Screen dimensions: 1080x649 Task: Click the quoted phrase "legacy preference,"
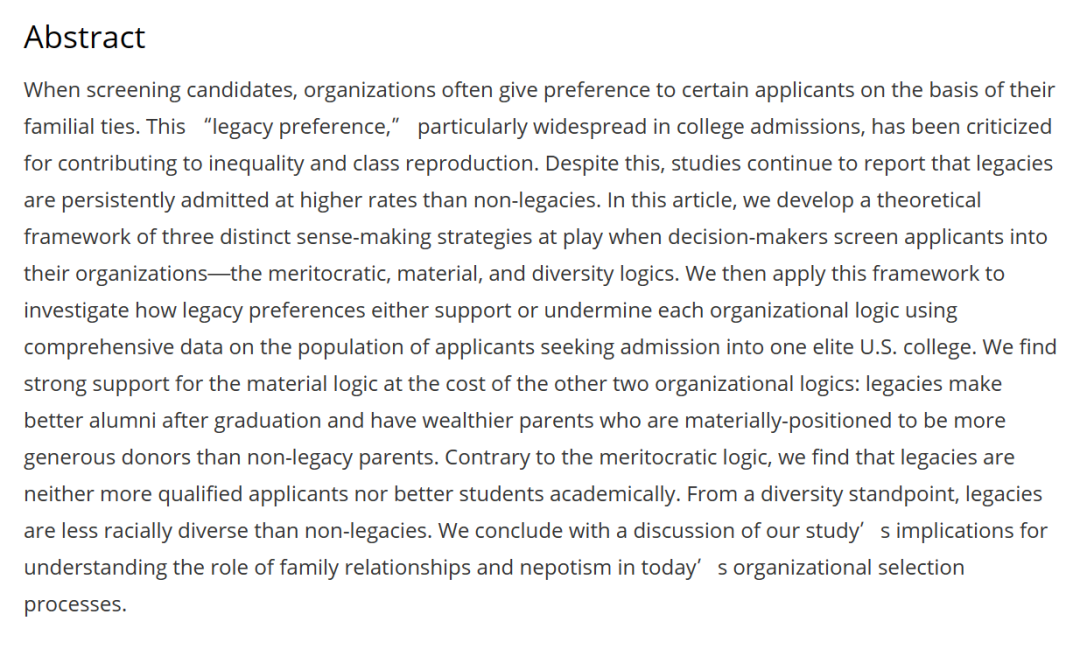(302, 127)
